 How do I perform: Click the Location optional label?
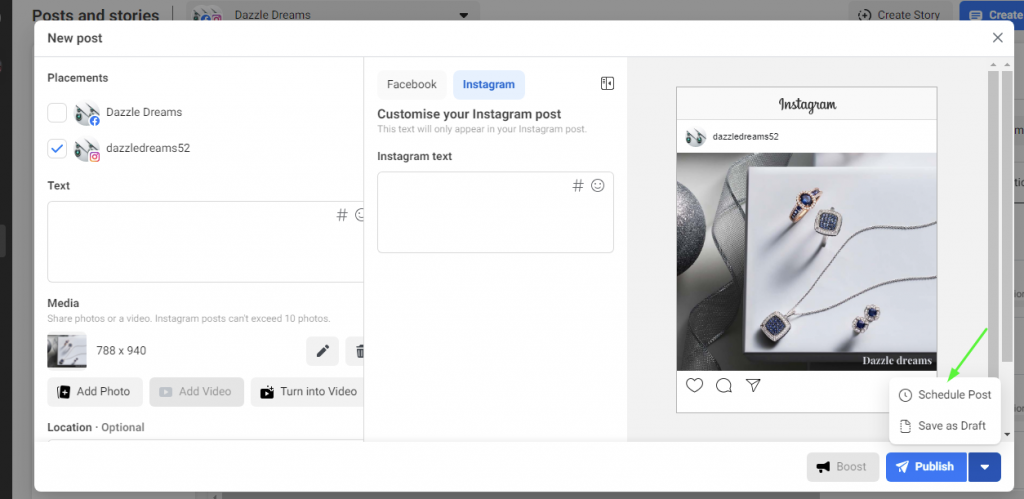[x=96, y=427]
